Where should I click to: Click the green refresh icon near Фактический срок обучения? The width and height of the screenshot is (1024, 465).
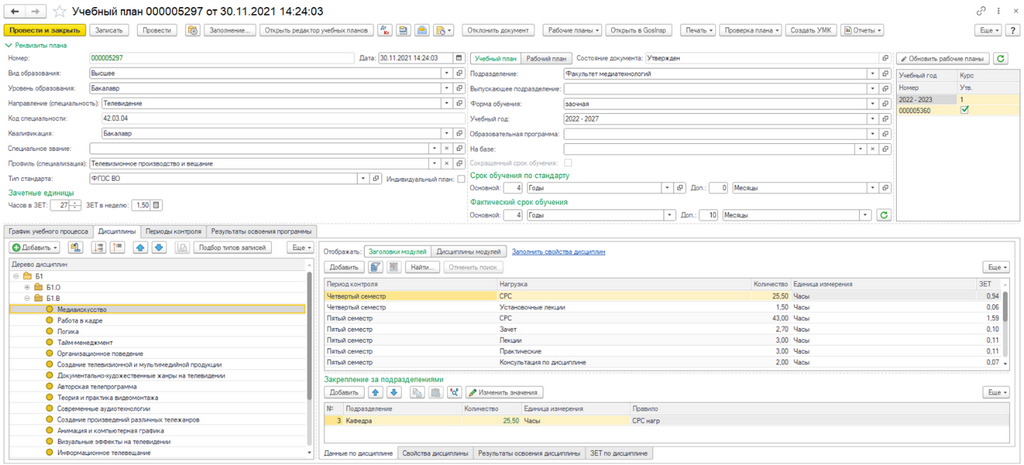pyautogui.click(x=884, y=215)
